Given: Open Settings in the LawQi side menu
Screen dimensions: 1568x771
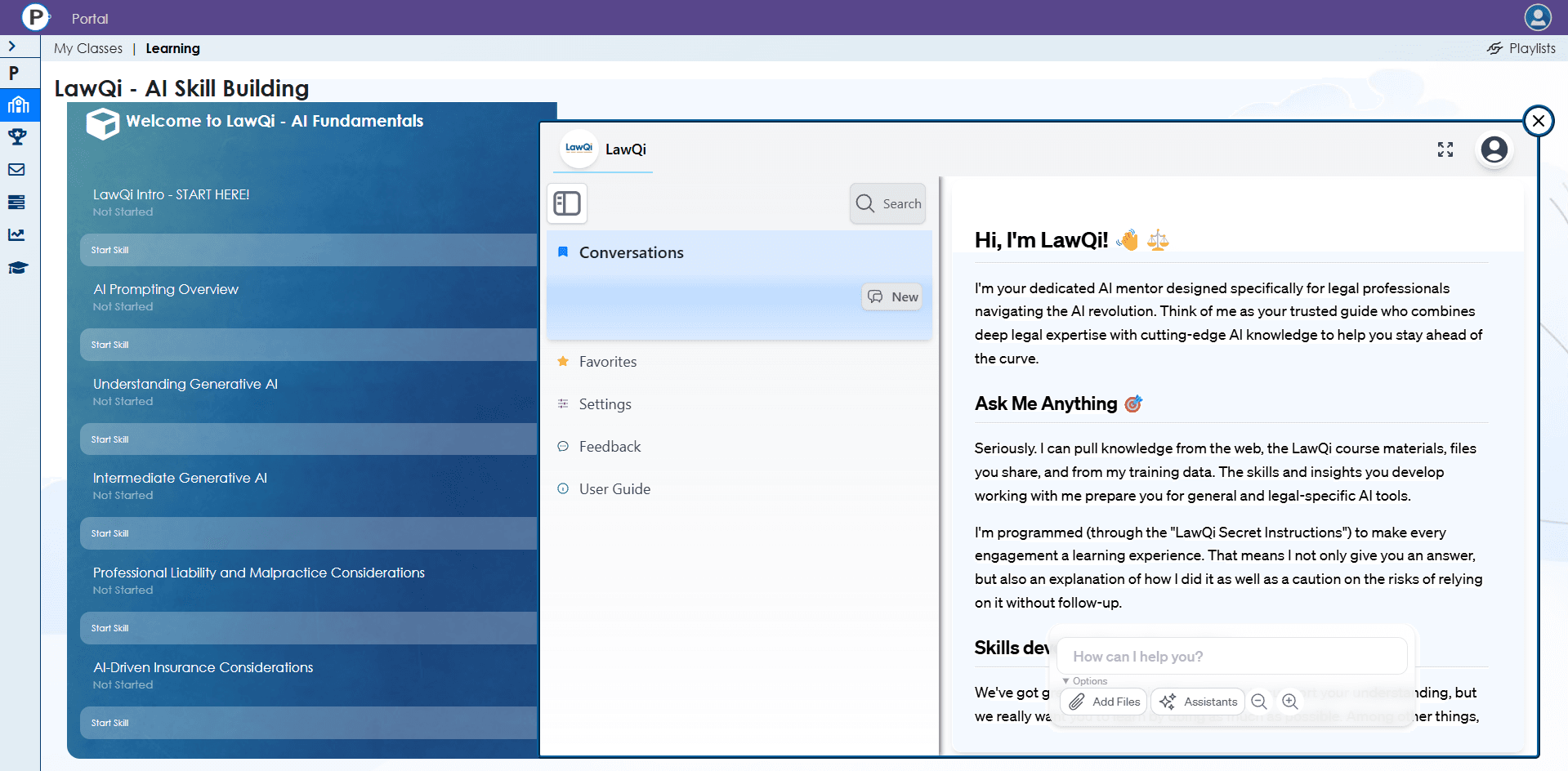Looking at the screenshot, I should [x=605, y=404].
